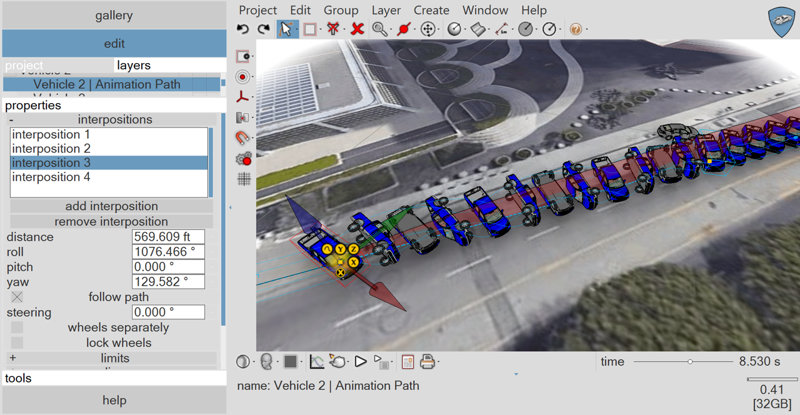Click the red magnet snap icon
The image size is (800, 415).
242,137
